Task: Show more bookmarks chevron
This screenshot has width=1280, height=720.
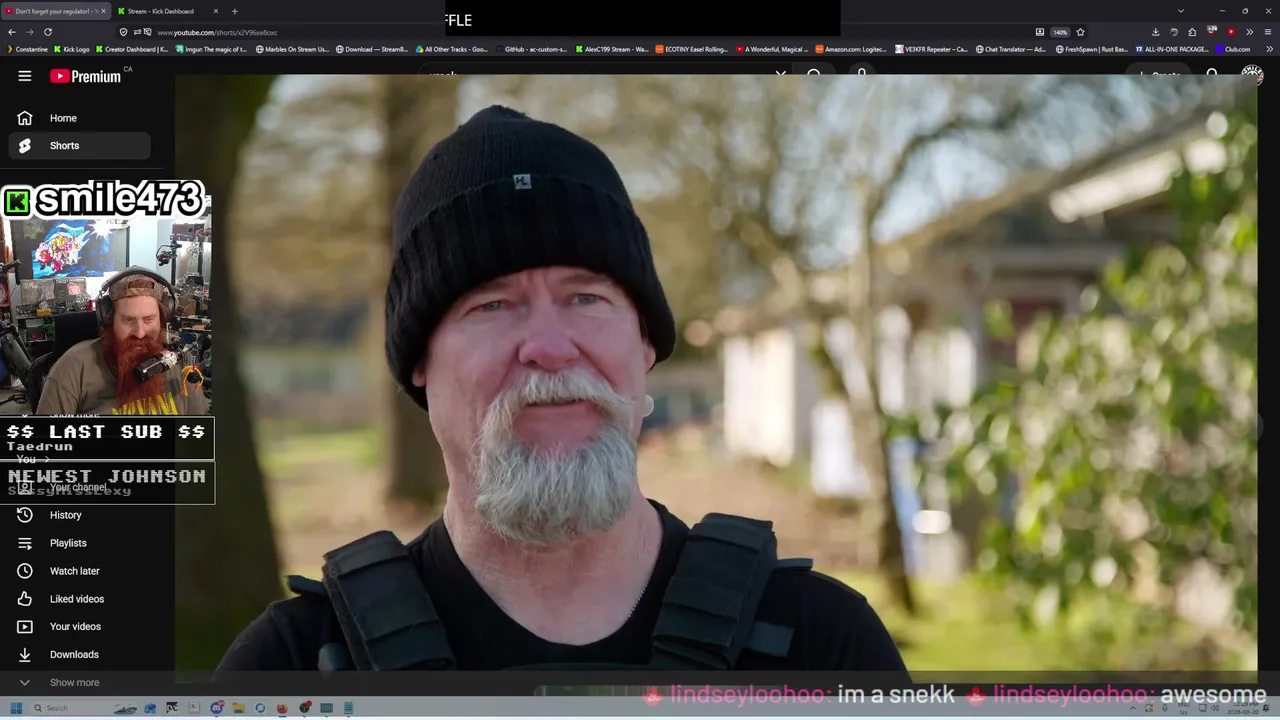Action: (1271, 49)
